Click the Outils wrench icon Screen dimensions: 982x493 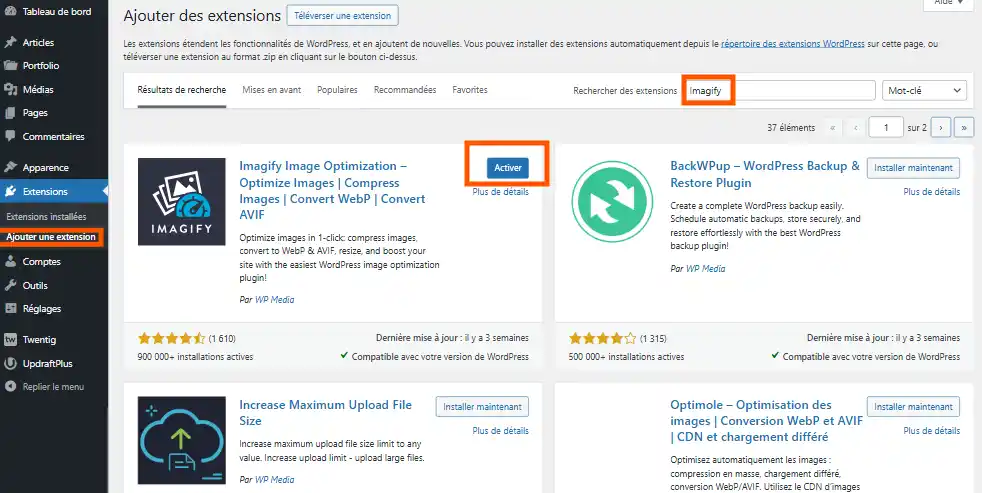coord(10,285)
